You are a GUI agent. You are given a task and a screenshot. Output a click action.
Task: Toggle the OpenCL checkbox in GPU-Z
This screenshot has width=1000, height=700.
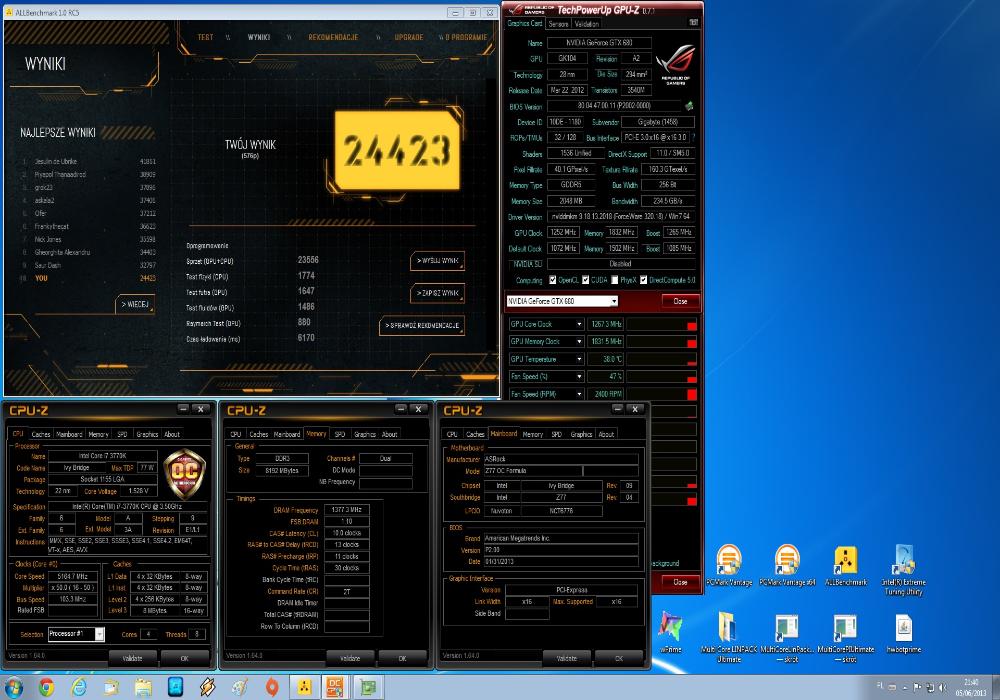coord(552,280)
